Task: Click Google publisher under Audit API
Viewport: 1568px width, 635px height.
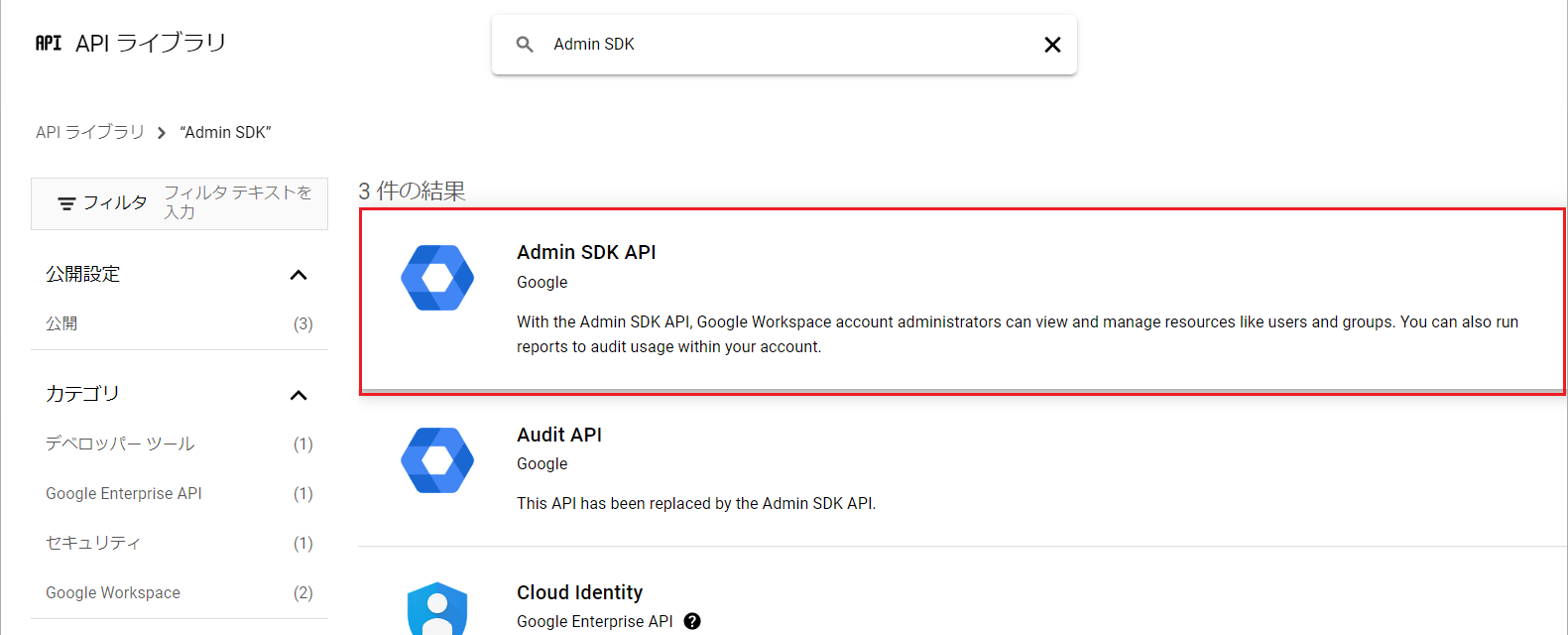Action: [x=543, y=463]
